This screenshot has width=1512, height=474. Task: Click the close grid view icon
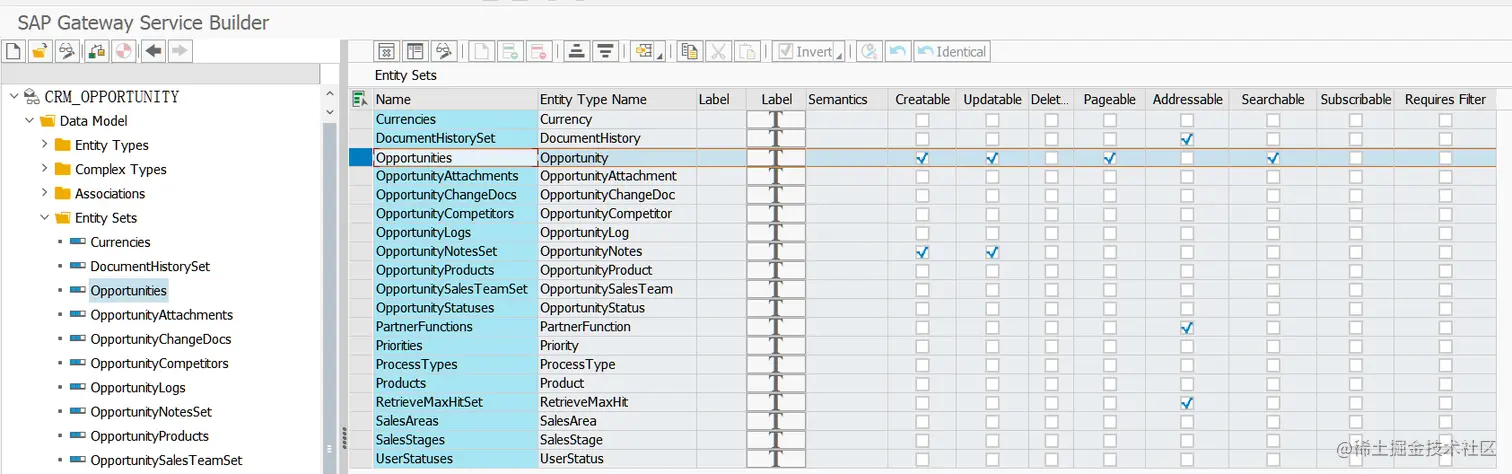[387, 51]
